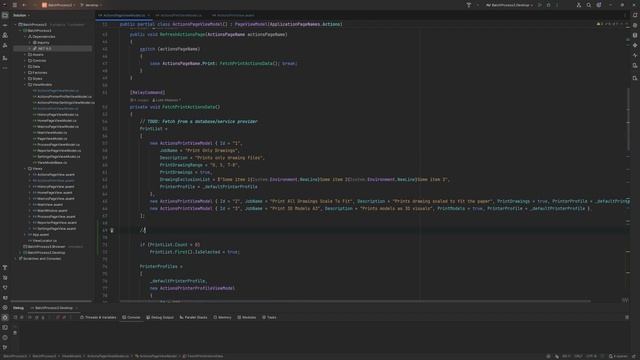Open Search Everywhere magnifier icon

[589, 5]
